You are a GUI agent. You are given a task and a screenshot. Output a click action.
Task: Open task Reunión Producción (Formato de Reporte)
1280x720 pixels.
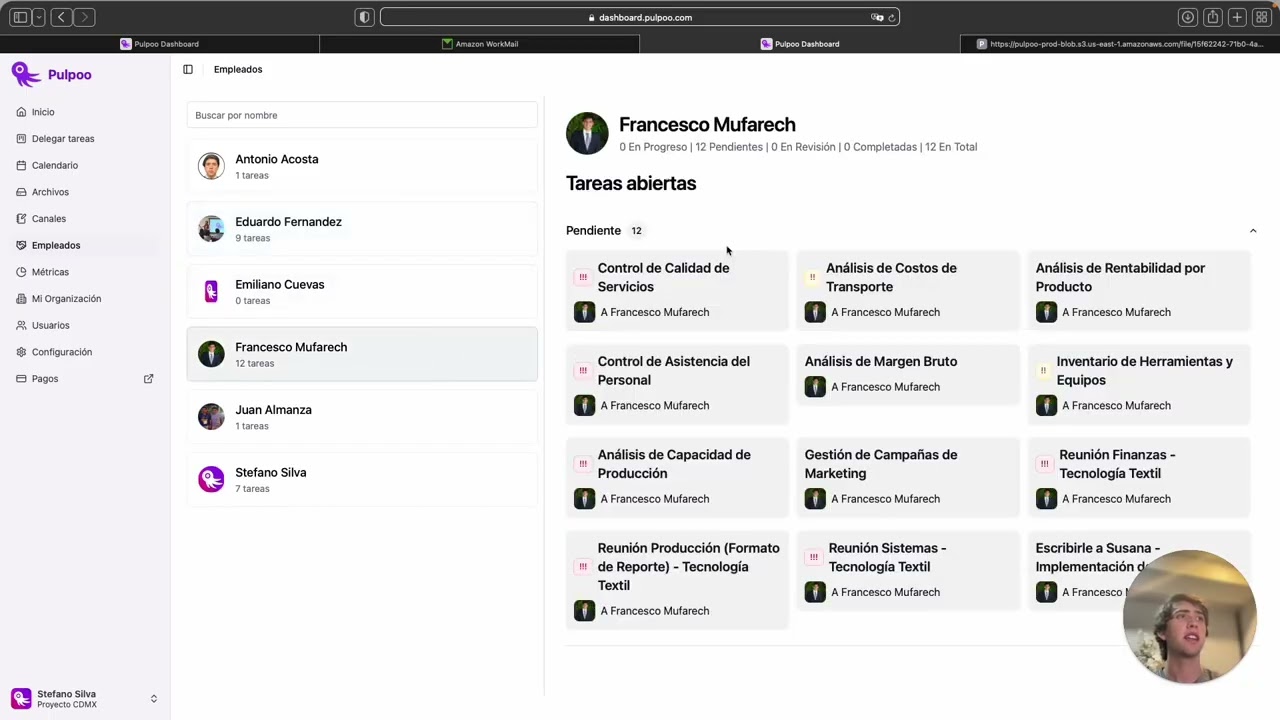click(x=678, y=580)
